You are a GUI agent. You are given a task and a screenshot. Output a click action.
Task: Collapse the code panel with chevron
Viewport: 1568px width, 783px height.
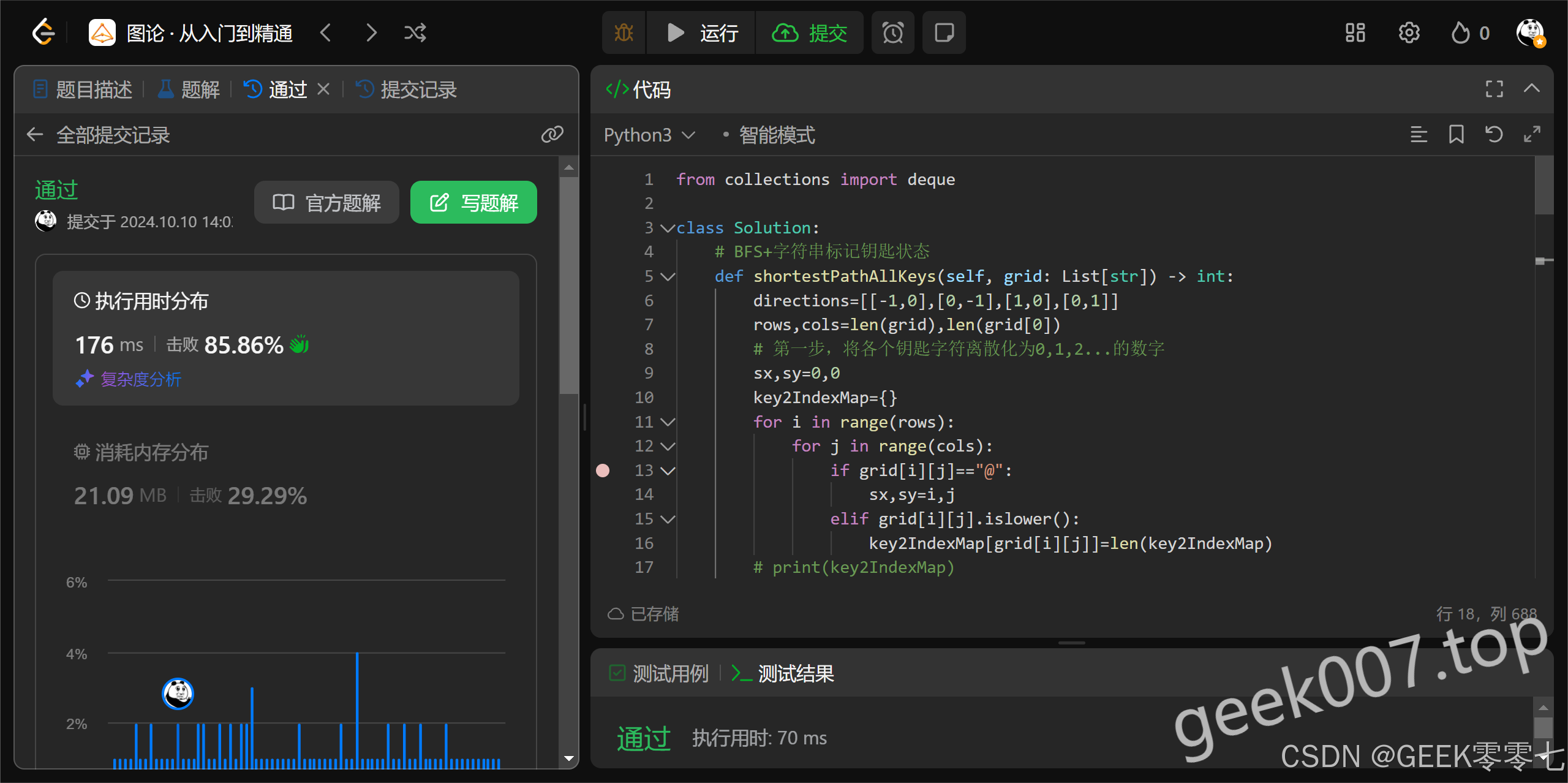1531,89
